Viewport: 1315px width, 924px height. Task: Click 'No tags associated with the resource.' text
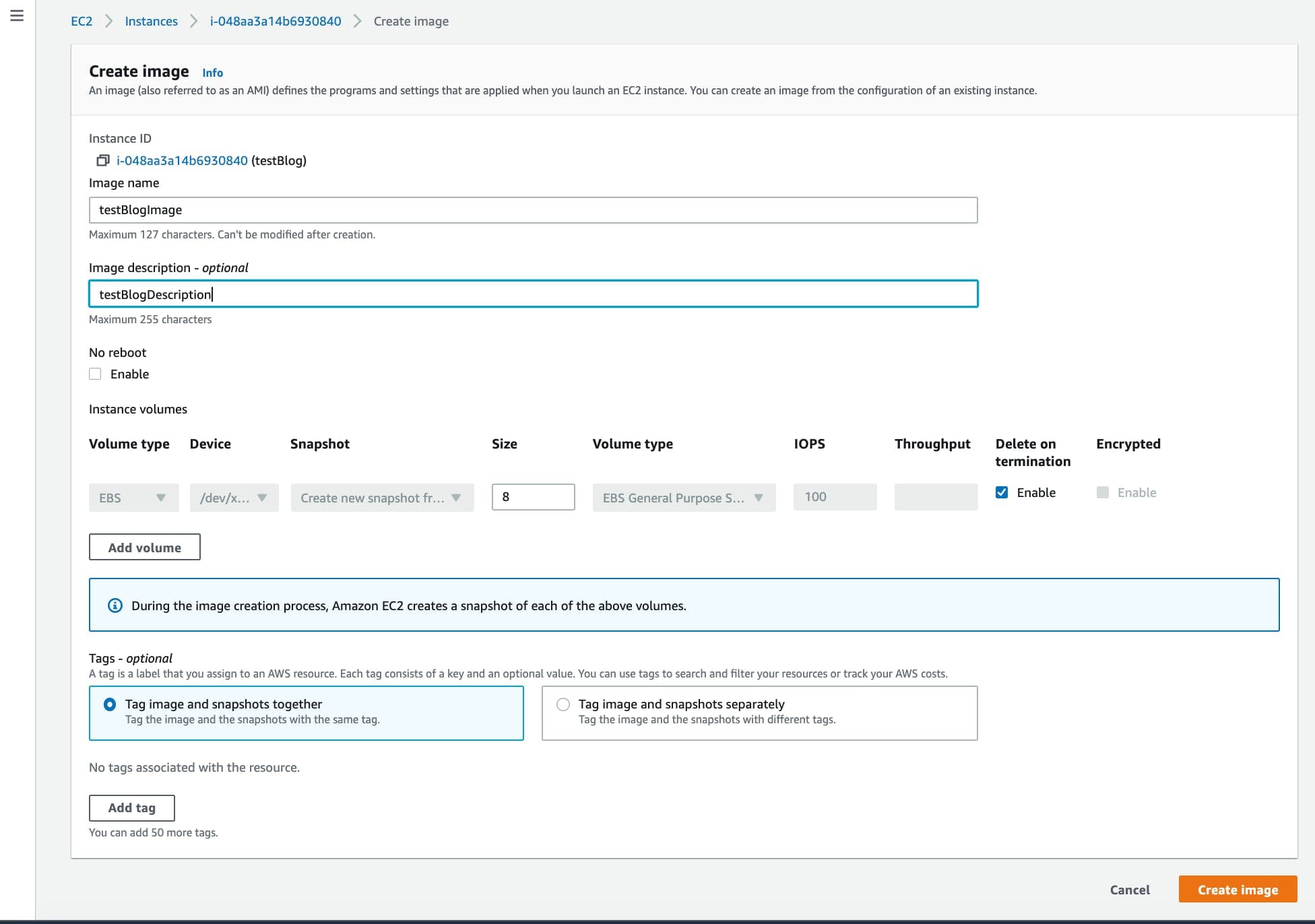click(194, 767)
